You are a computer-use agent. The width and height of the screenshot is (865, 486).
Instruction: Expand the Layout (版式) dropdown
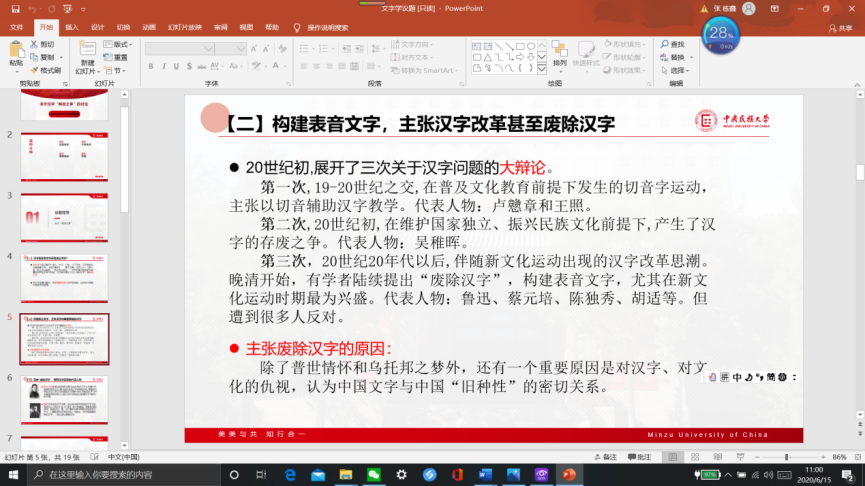click(x=120, y=44)
